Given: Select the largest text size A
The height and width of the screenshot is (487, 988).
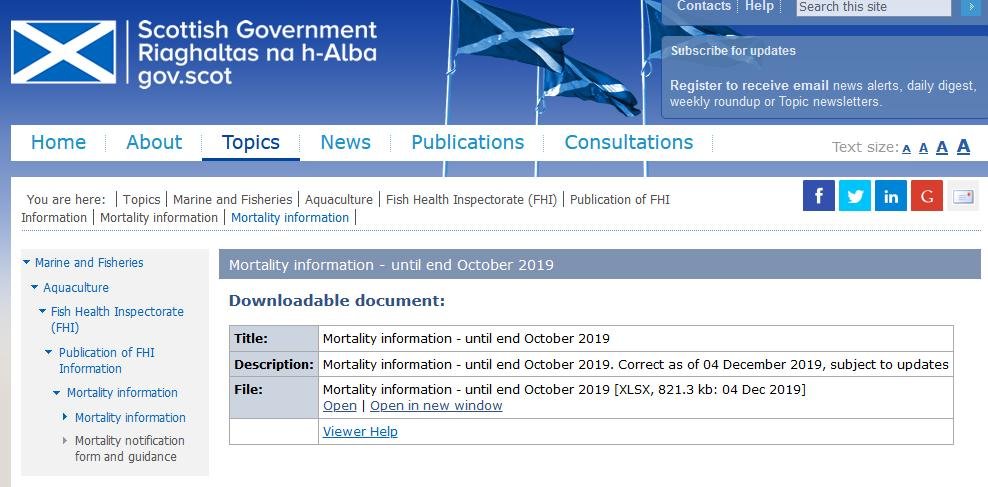Looking at the screenshot, I should 963,147.
